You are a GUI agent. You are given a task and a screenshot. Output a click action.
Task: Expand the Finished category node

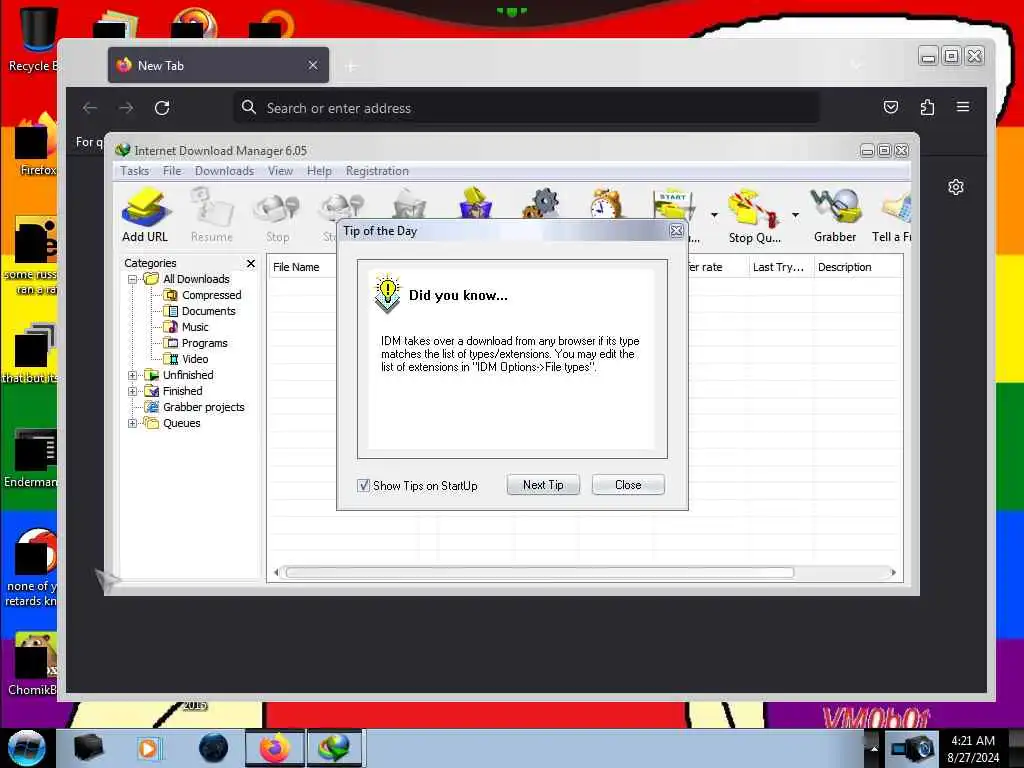[133, 391]
